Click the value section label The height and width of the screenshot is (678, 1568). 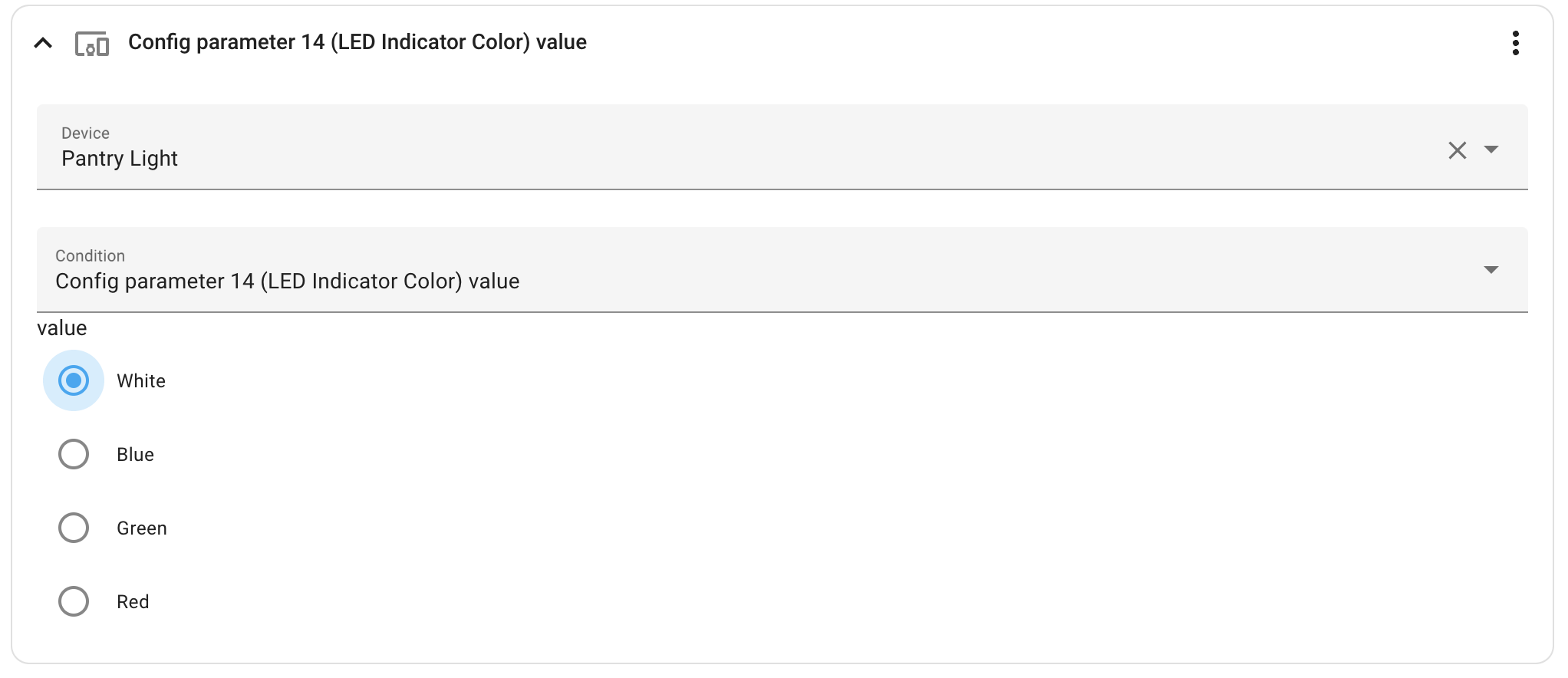[x=61, y=327]
